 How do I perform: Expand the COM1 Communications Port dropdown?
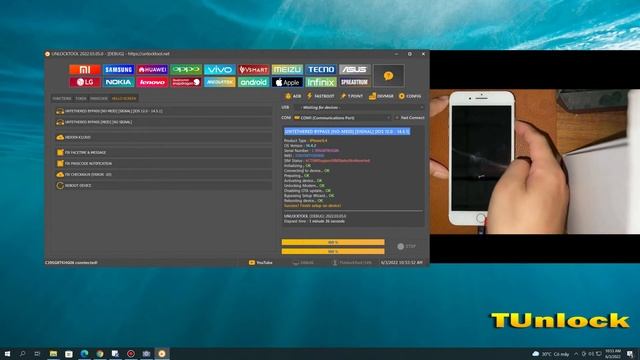point(342,118)
